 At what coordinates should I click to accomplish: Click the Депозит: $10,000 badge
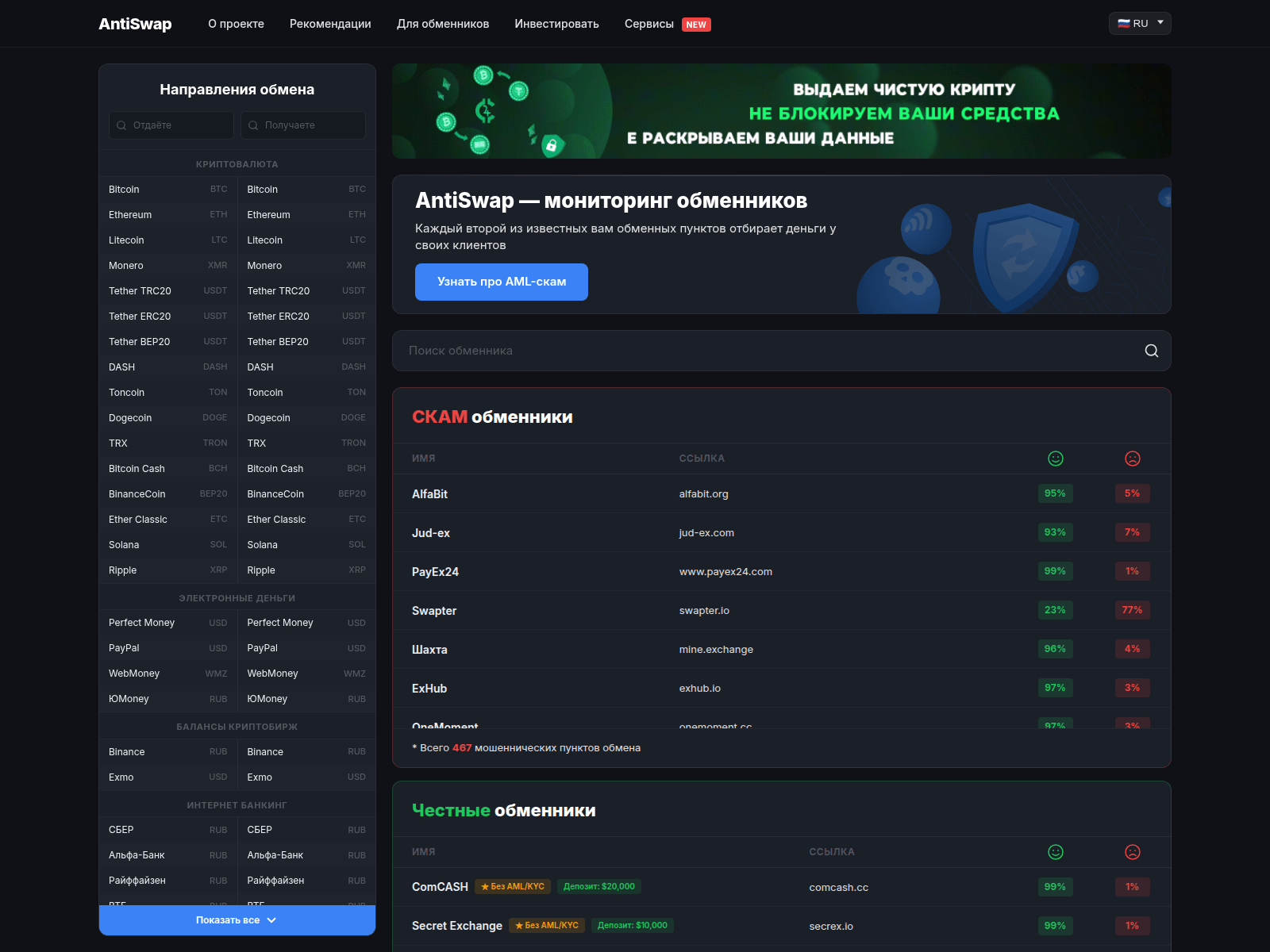click(633, 925)
